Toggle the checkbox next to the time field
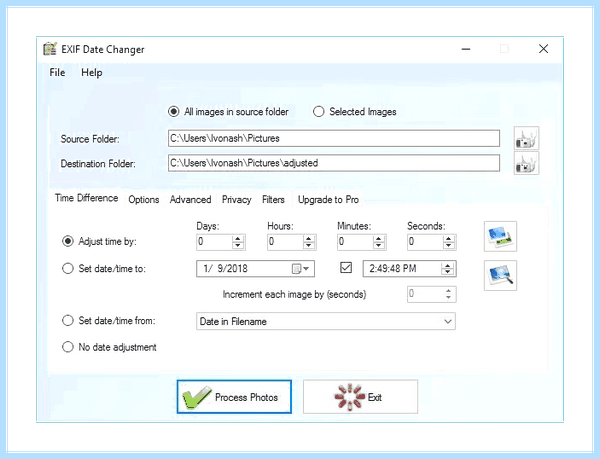Viewport: 600px width, 459px height. click(346, 267)
